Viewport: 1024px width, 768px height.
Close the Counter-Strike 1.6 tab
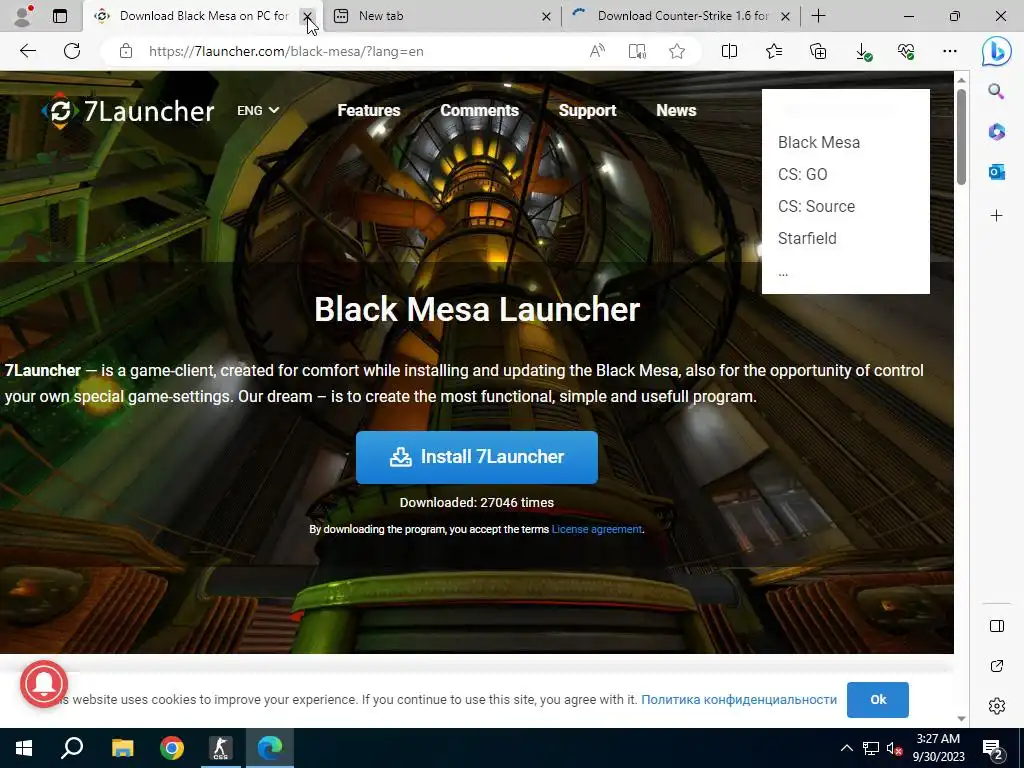[x=786, y=16]
